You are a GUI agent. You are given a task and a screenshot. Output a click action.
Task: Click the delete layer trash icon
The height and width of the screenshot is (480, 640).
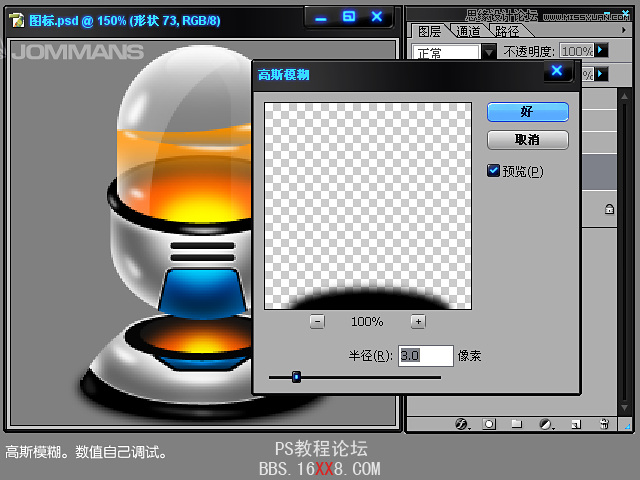pyautogui.click(x=604, y=424)
